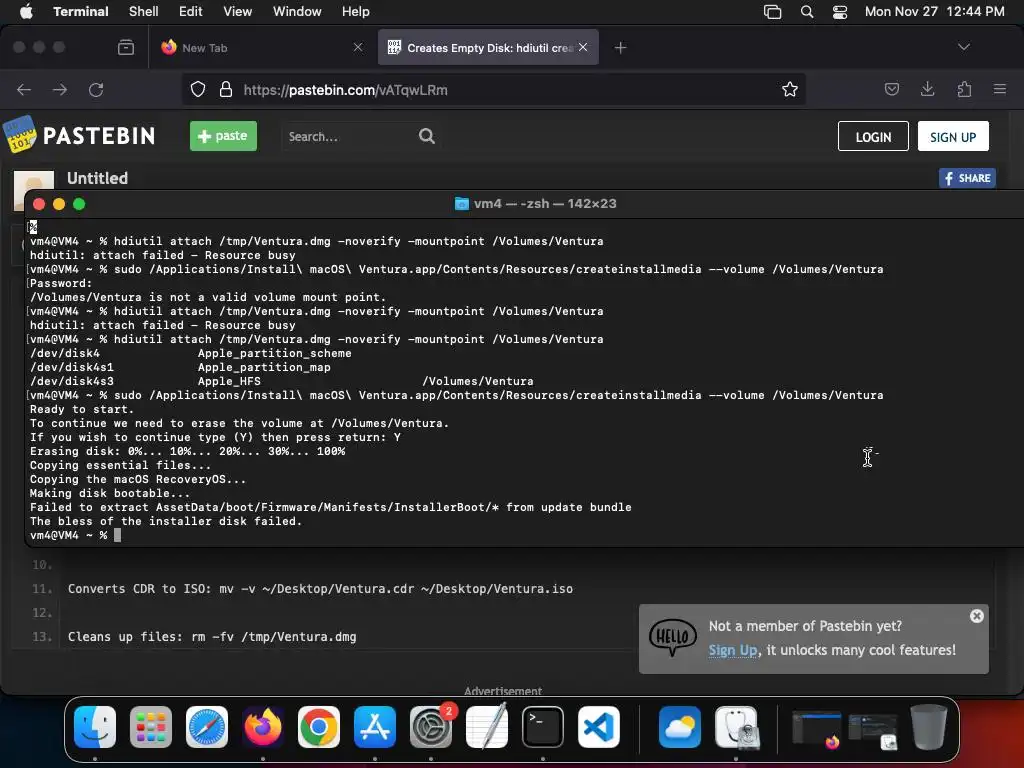Open Control Center in menu bar
This screenshot has width=1024, height=768.
[840, 12]
